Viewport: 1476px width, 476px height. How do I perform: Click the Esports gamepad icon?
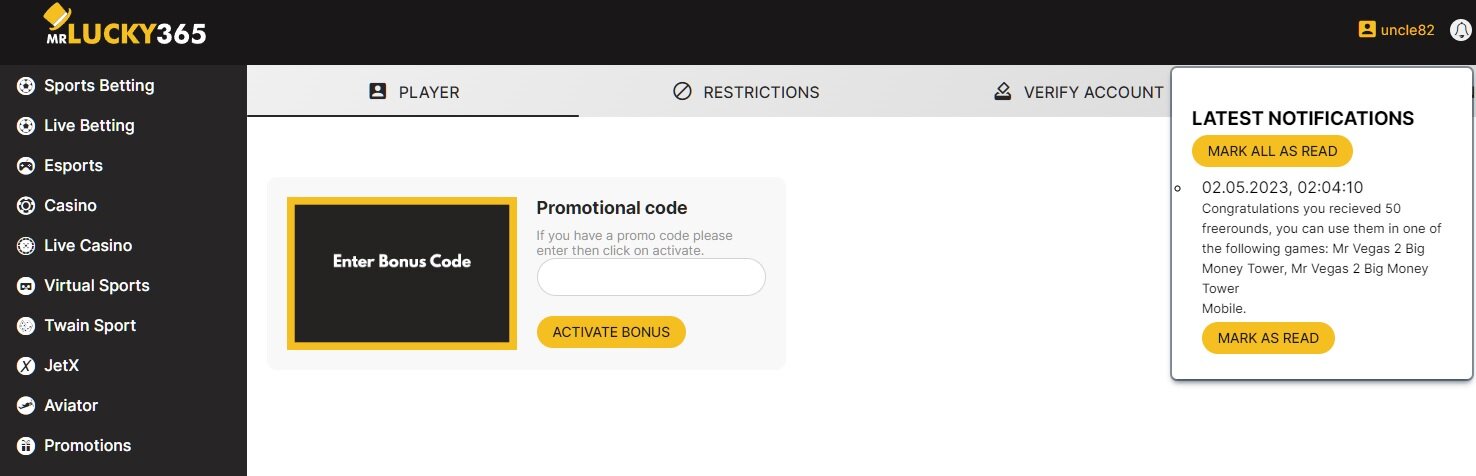coord(26,166)
